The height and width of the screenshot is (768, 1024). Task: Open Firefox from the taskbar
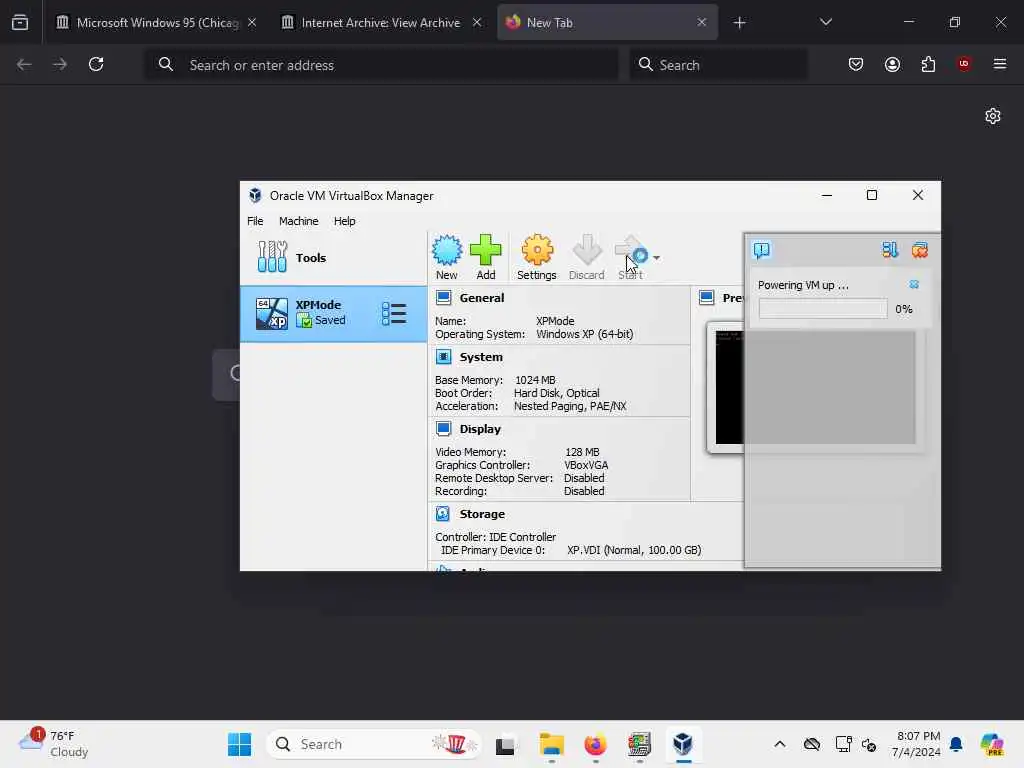(595, 744)
